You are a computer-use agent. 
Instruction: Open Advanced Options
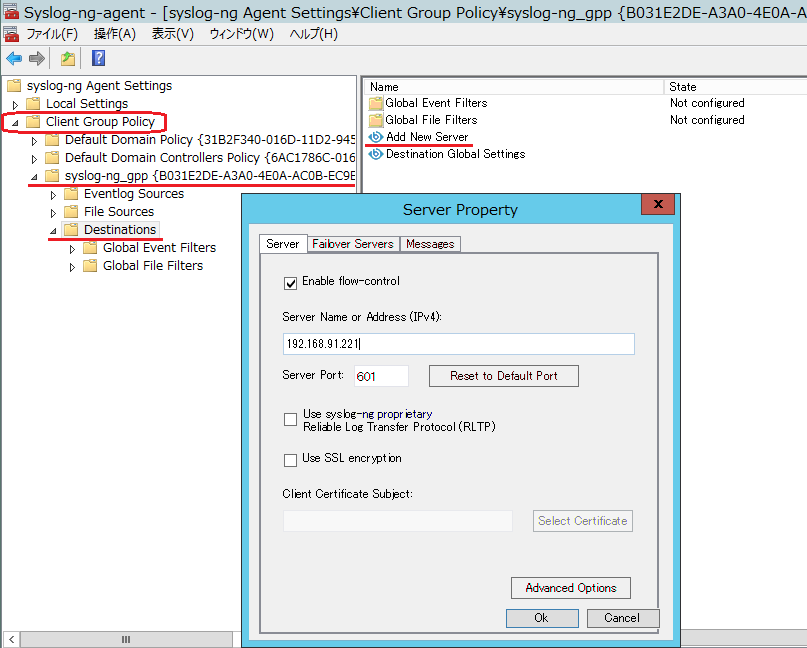571,588
